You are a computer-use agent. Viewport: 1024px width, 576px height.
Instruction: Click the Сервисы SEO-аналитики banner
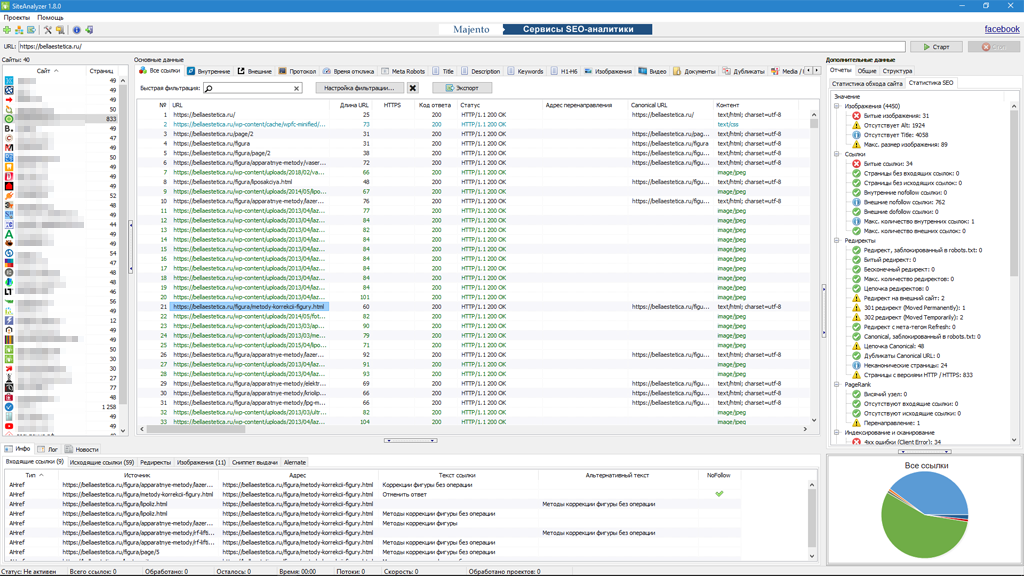(x=578, y=29)
